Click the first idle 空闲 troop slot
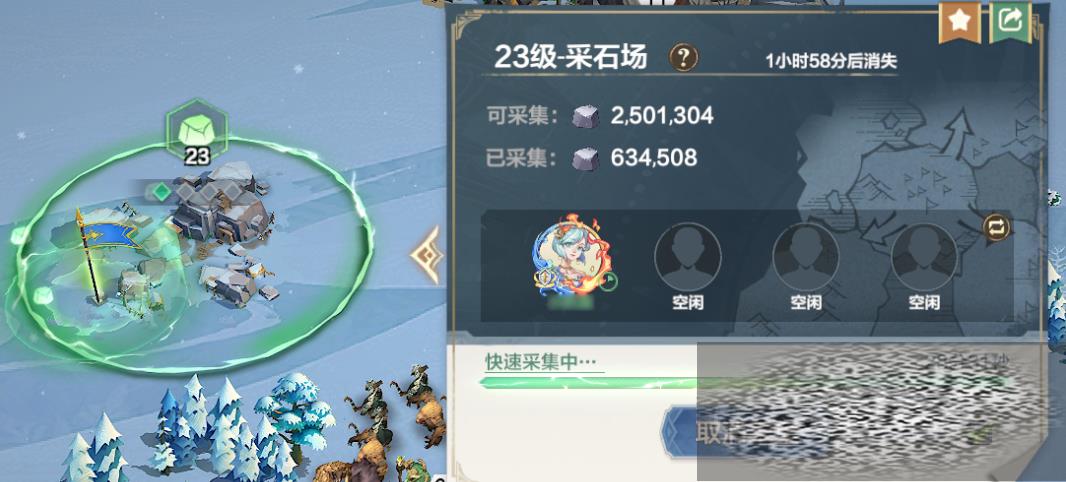The image size is (1066, 482). pos(687,268)
